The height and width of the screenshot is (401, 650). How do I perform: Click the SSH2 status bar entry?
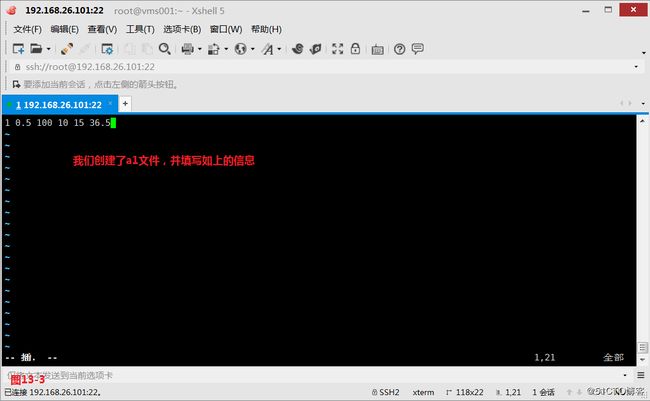pos(386,392)
